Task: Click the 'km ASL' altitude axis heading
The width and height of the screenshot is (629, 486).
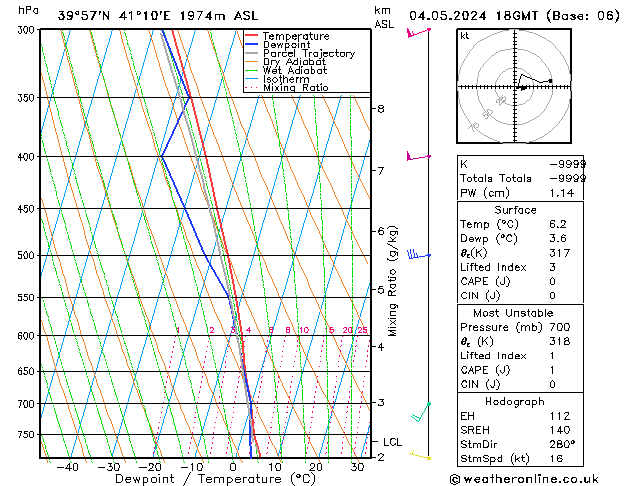Action: coord(384,17)
